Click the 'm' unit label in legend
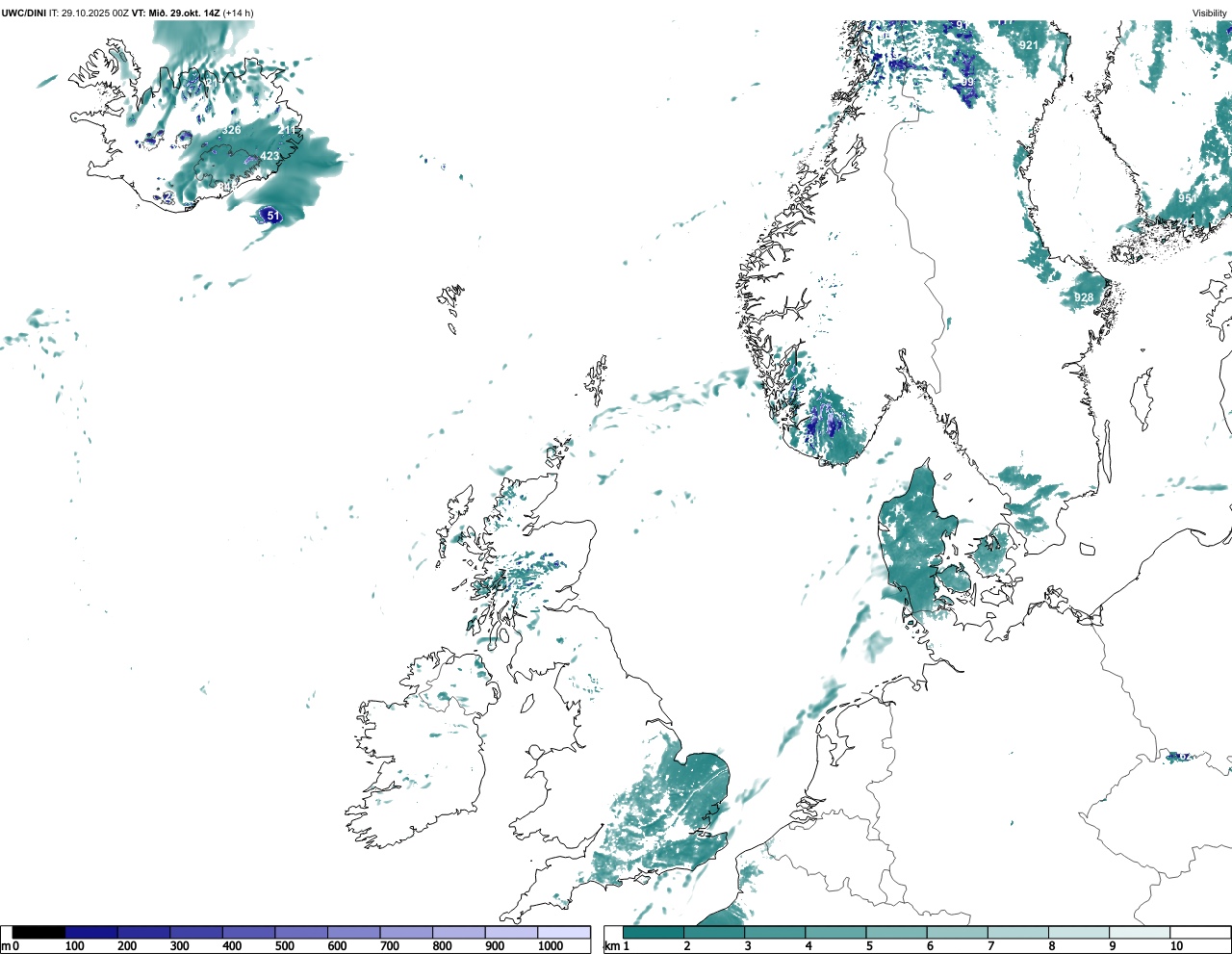1232x954 pixels. [6, 946]
